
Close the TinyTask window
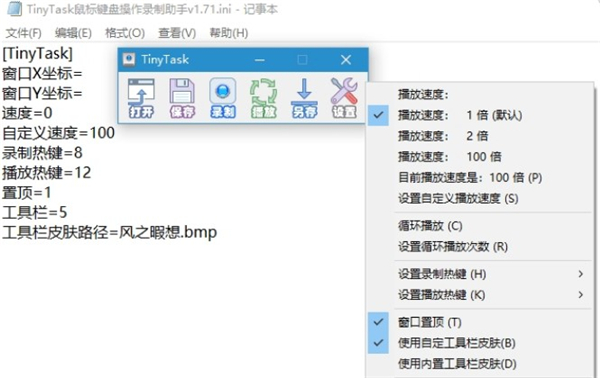click(346, 60)
